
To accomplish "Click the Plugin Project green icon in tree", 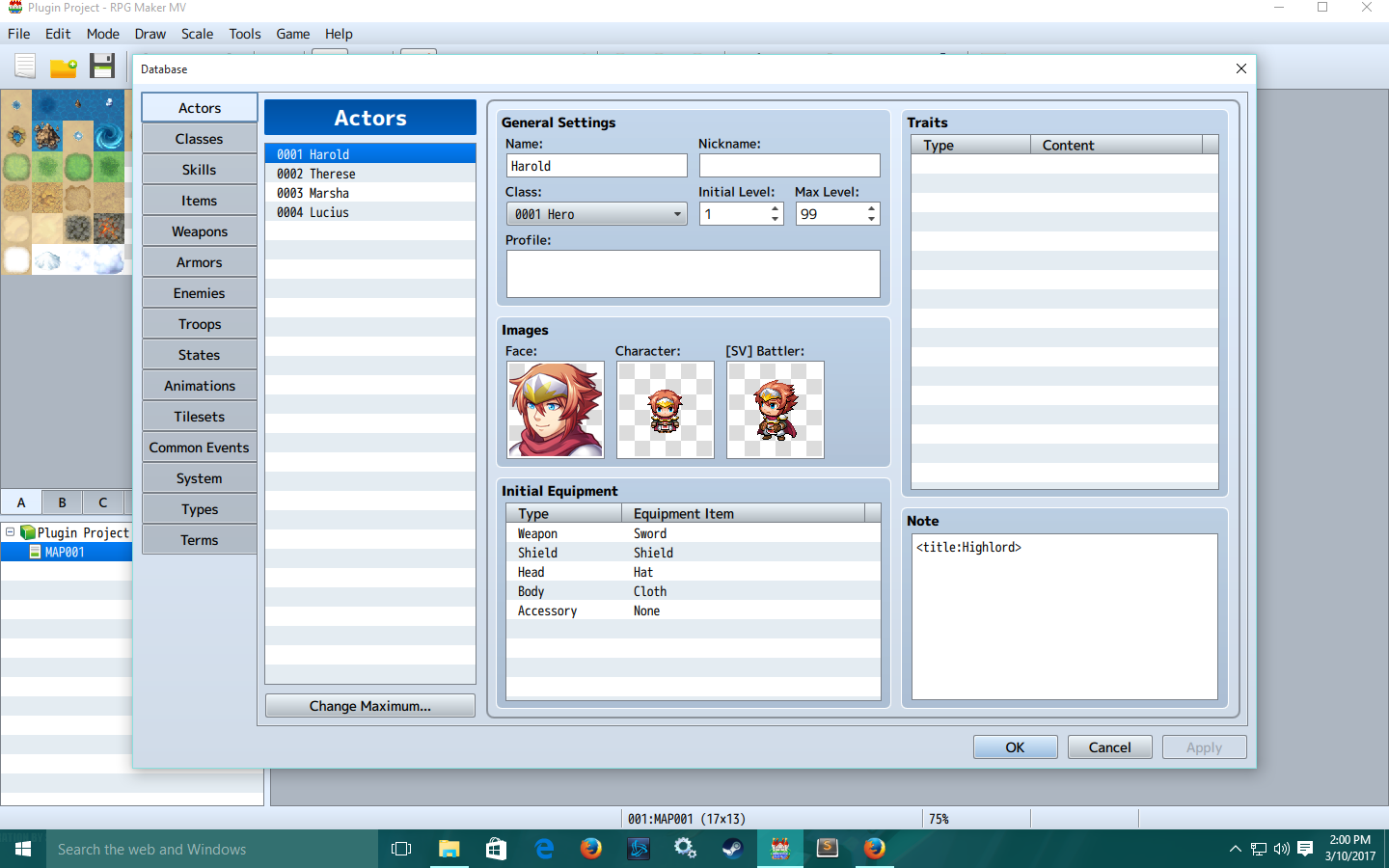I will click(x=28, y=532).
